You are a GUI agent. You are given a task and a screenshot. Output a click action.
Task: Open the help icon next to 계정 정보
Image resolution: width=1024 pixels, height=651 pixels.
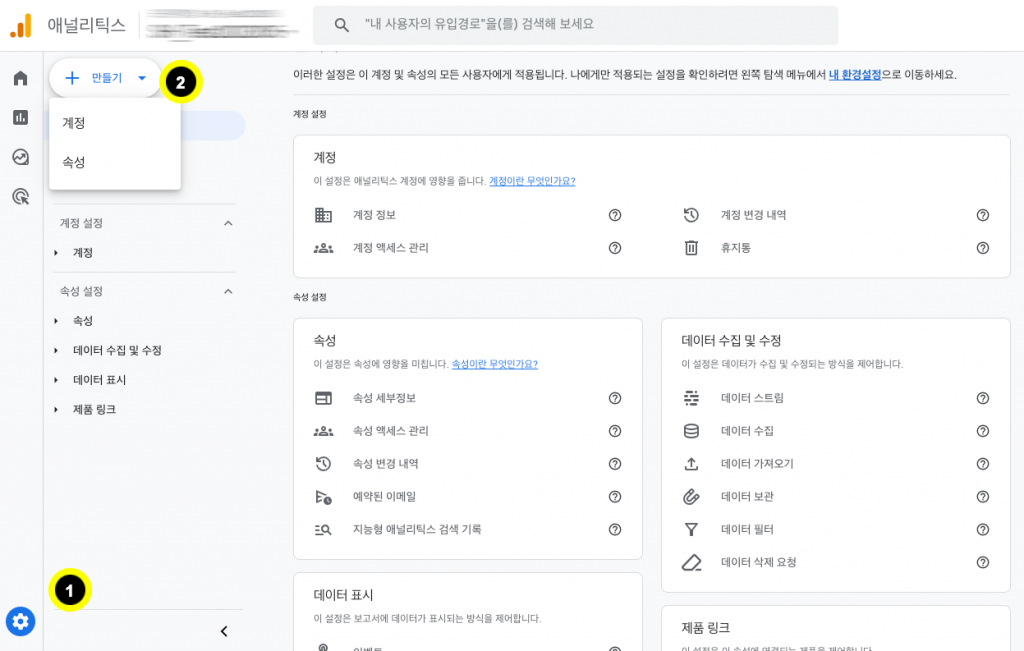(614, 215)
